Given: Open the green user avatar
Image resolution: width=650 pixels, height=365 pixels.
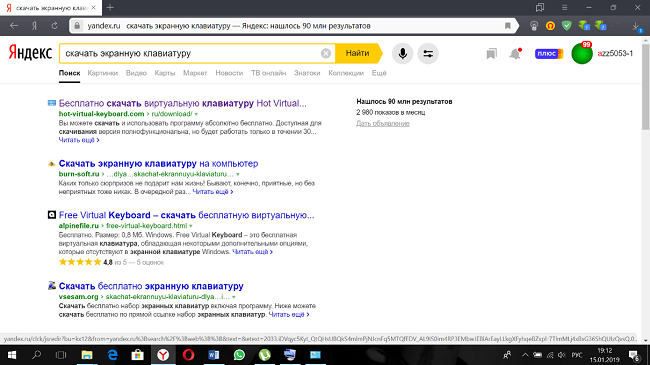Looking at the screenshot, I should (x=582, y=54).
